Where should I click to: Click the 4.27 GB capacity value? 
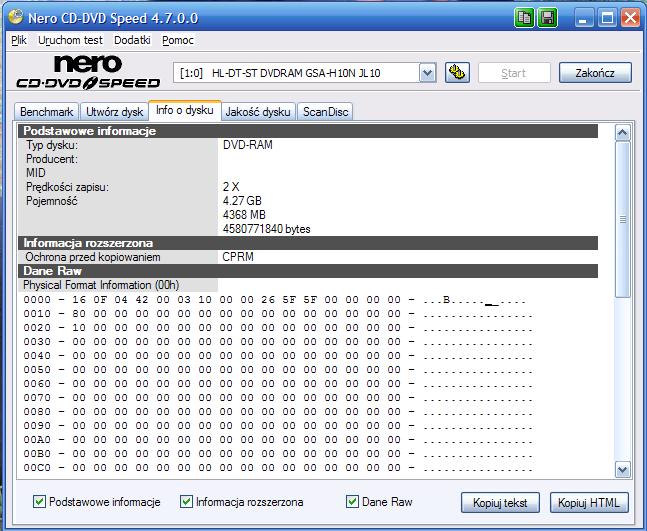242,201
